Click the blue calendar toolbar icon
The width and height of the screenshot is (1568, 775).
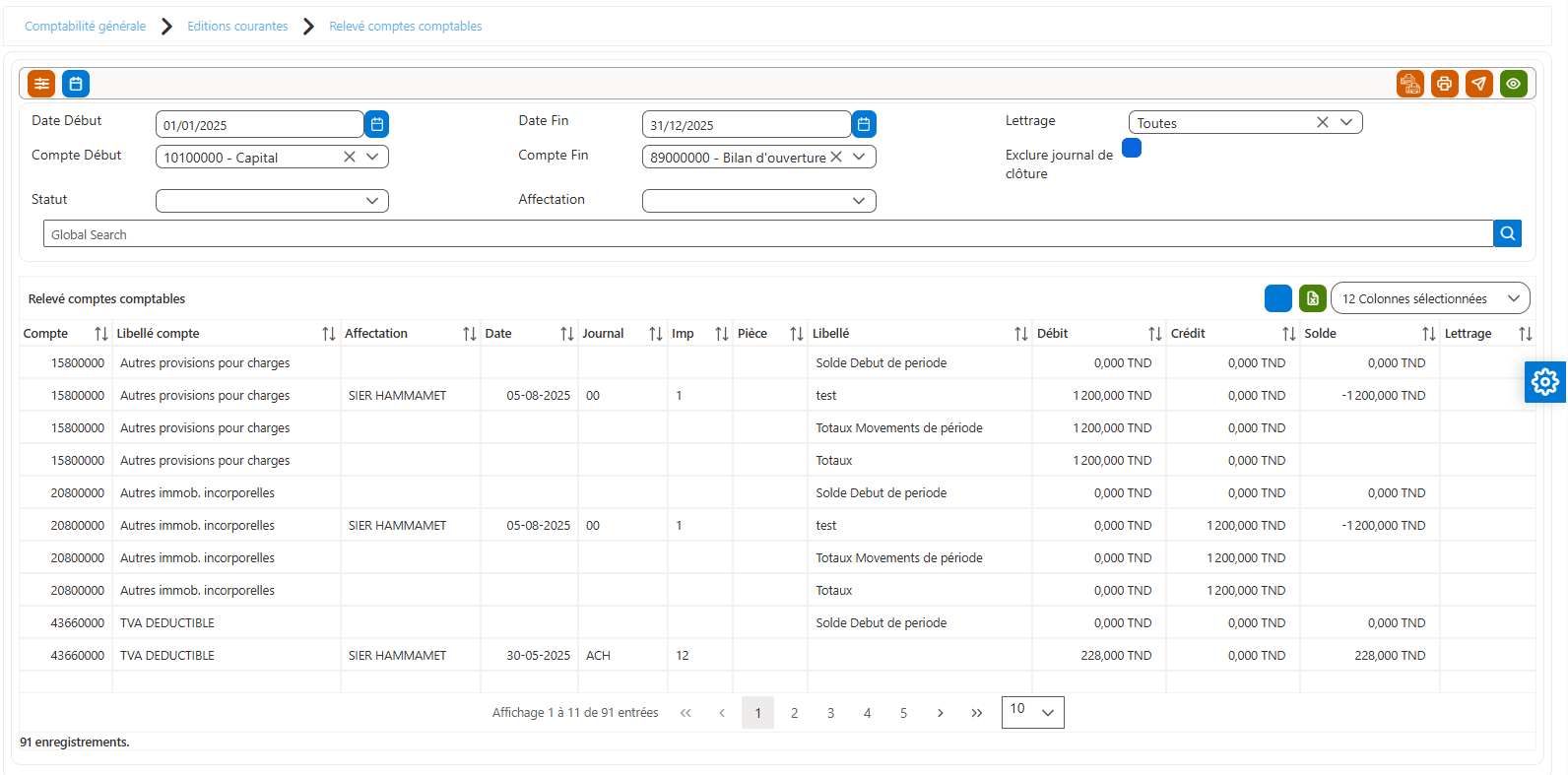tap(76, 84)
